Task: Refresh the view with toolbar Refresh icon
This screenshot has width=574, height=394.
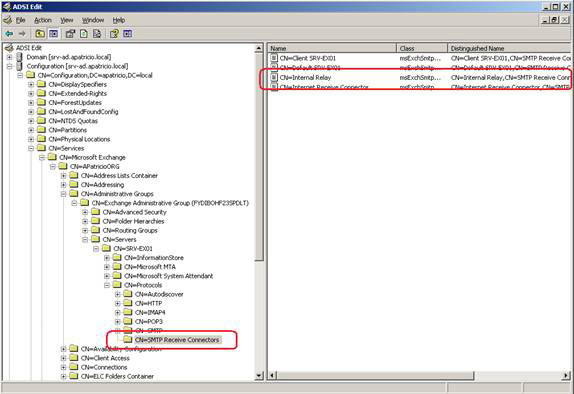Action: coord(84,34)
